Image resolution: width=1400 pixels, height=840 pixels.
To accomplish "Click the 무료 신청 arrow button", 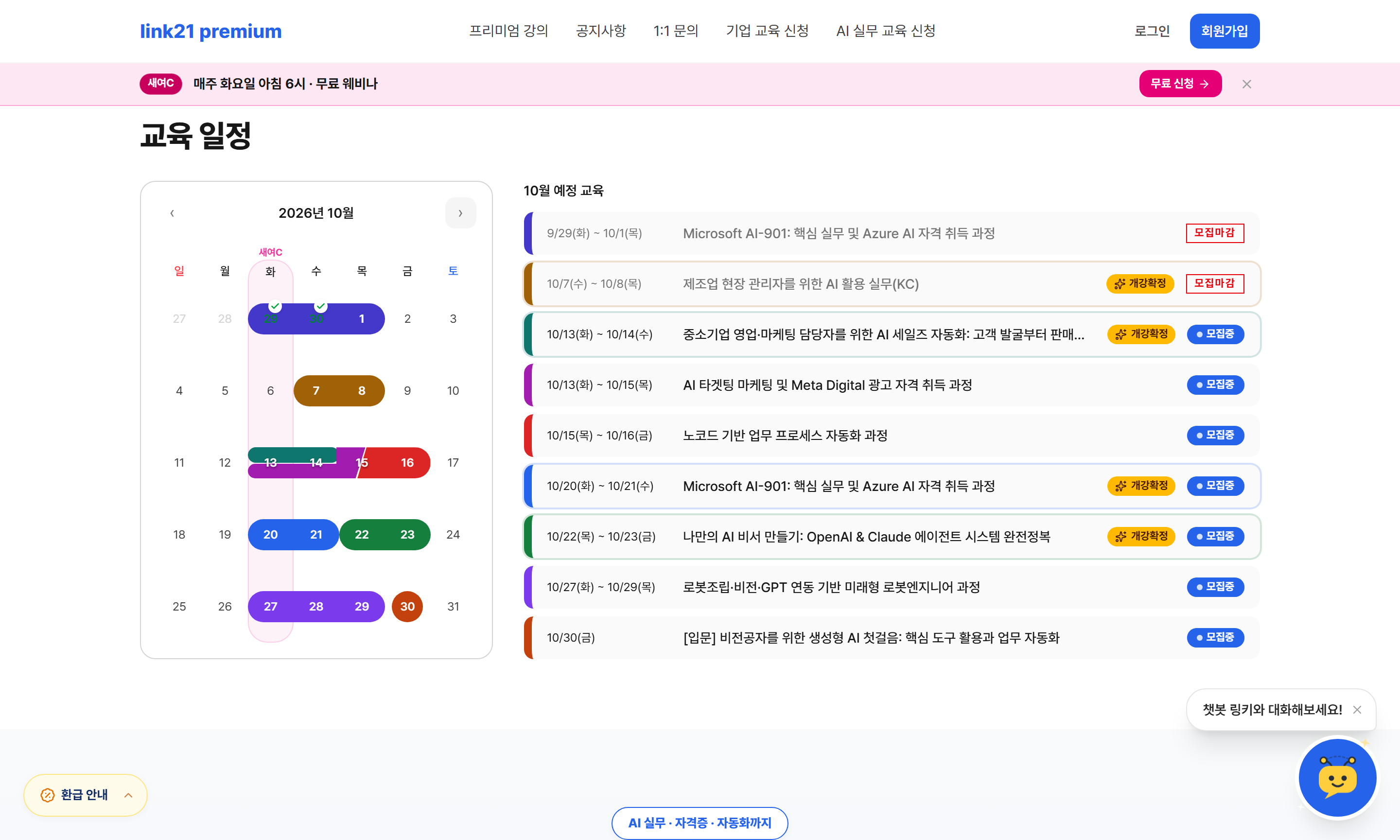I will pyautogui.click(x=1180, y=84).
